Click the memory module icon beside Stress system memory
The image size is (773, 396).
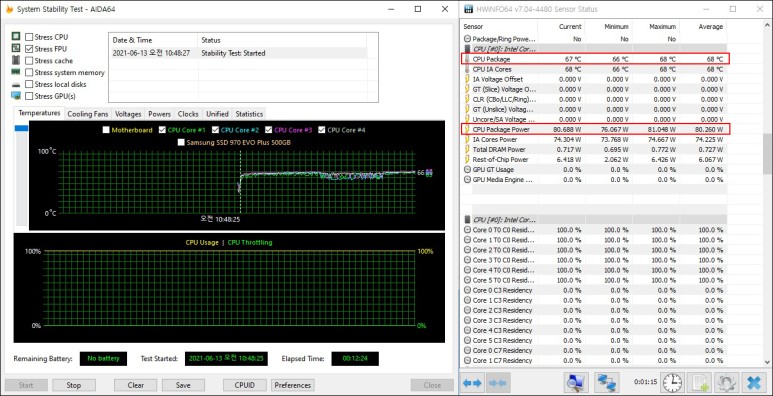[16, 72]
